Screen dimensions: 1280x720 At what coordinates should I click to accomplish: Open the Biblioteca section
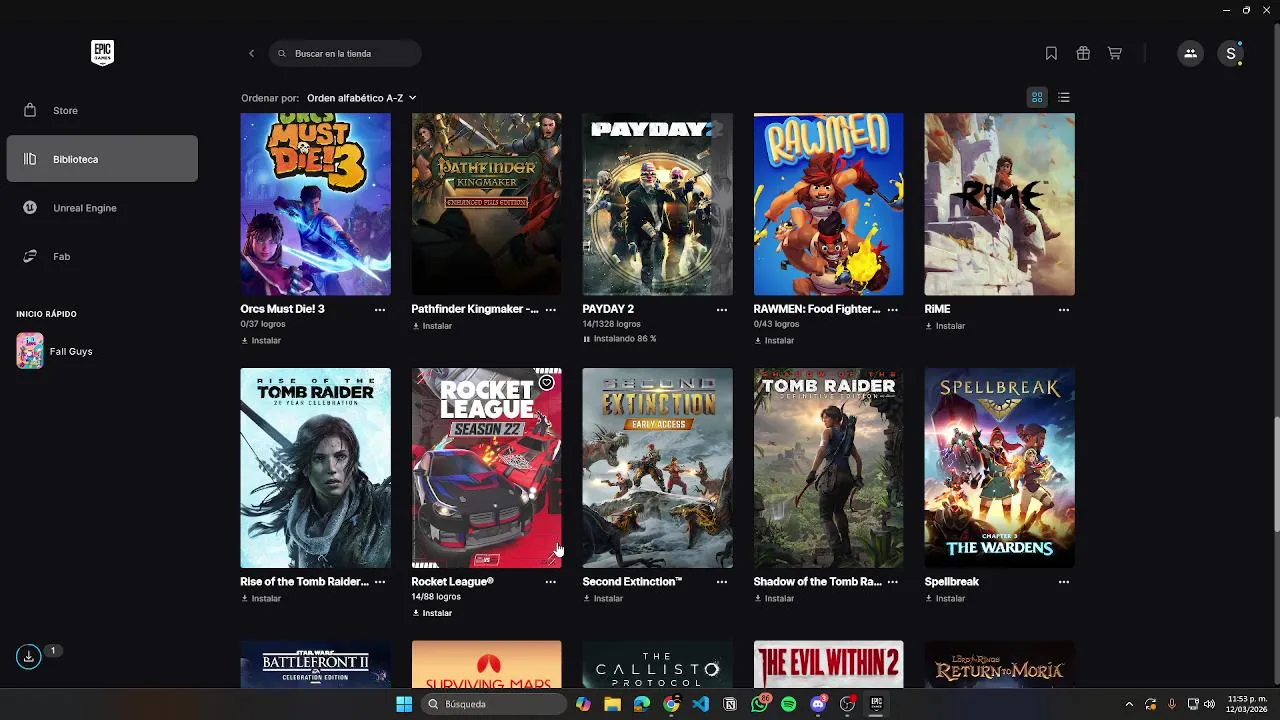[102, 159]
